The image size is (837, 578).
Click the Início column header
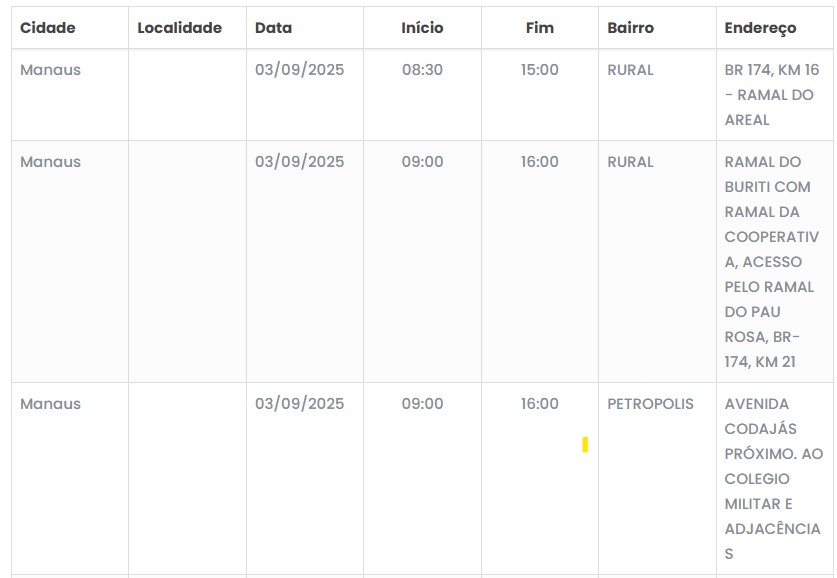422,28
